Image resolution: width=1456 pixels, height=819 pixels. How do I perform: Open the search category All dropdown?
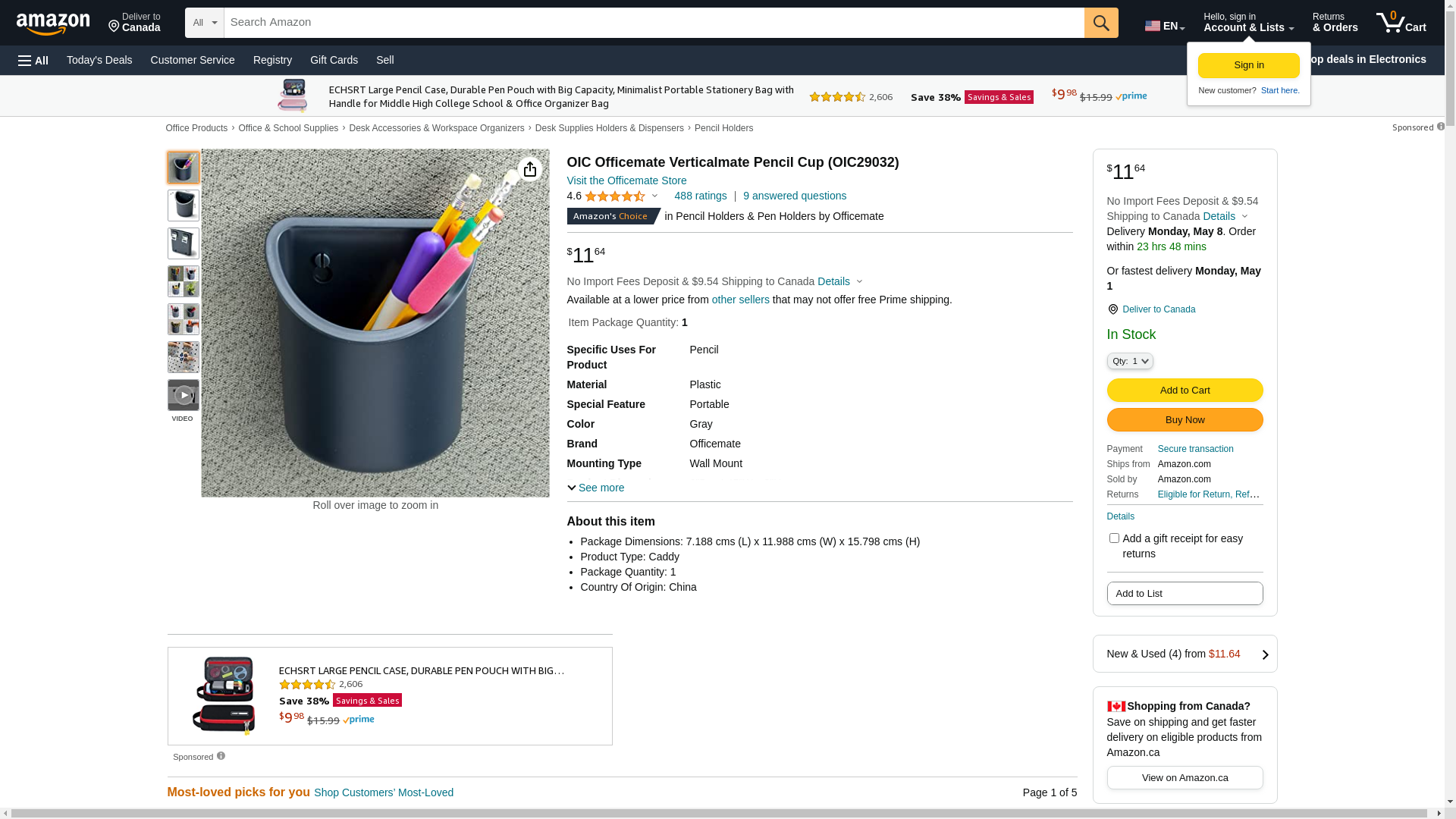(x=205, y=23)
